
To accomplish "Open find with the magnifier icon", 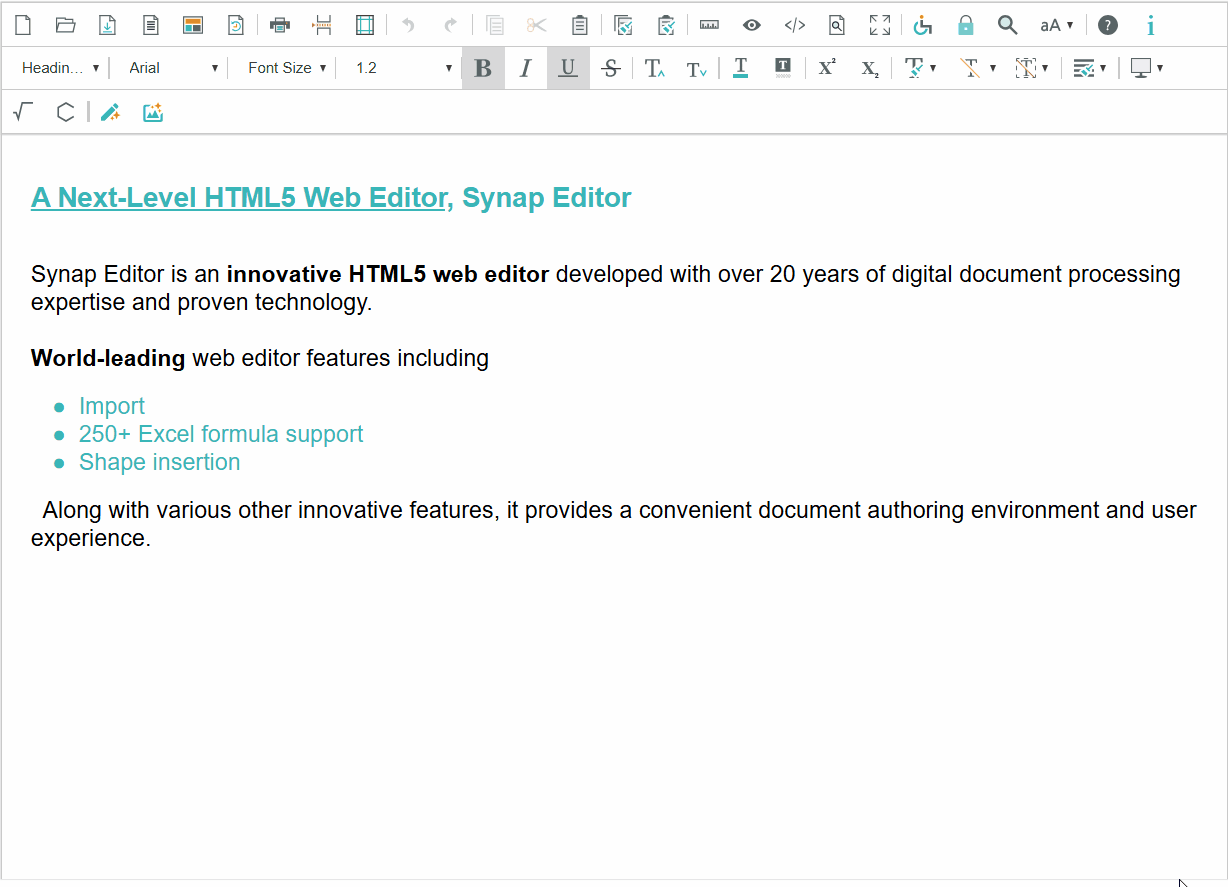I will (1008, 25).
